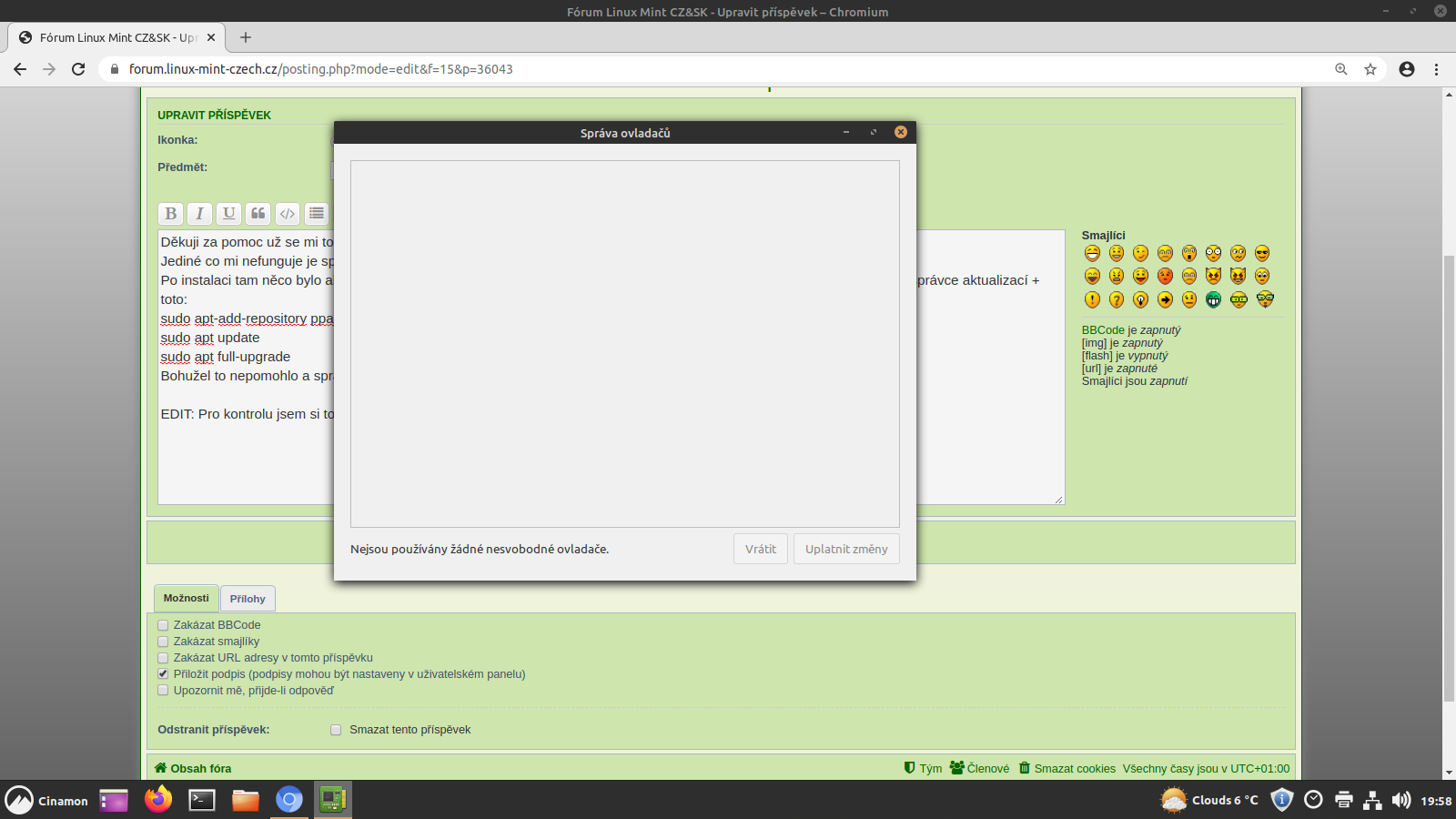Apply italic formatting button

coord(199,214)
